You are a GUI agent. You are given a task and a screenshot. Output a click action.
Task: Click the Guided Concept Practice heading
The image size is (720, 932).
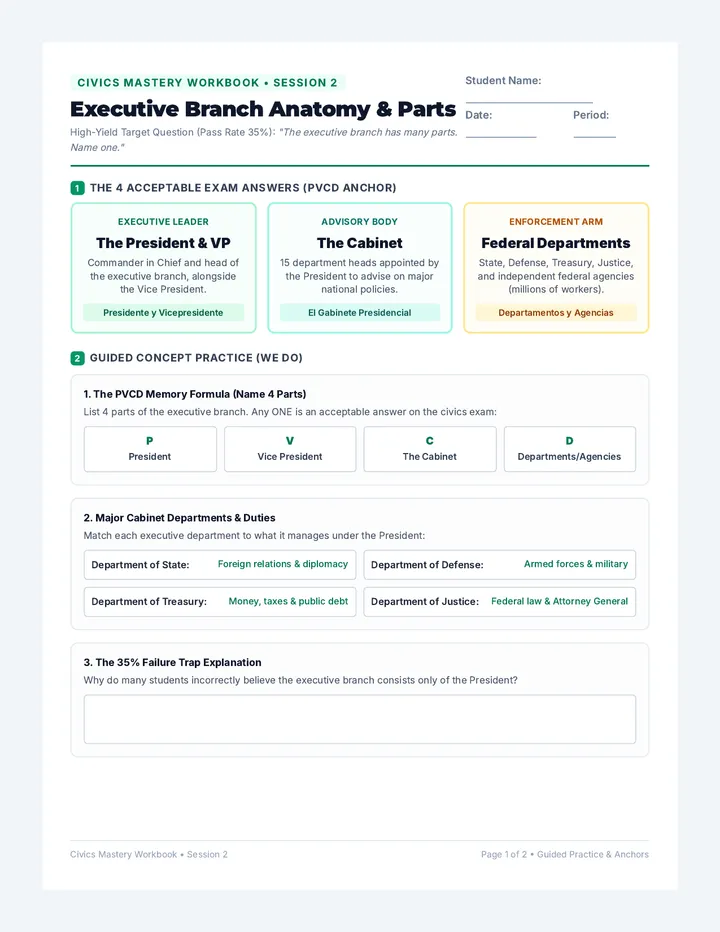coord(196,358)
